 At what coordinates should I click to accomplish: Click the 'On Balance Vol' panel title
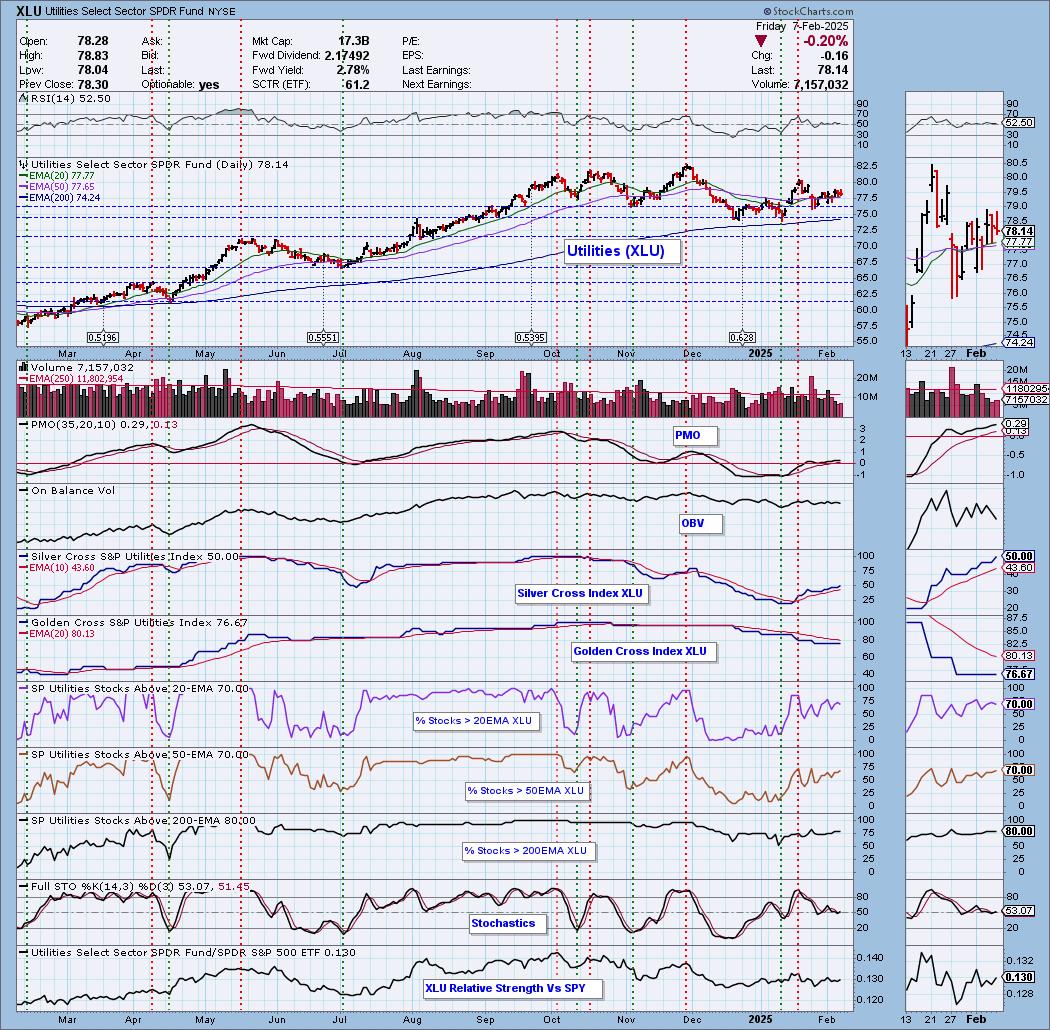[x=73, y=491]
